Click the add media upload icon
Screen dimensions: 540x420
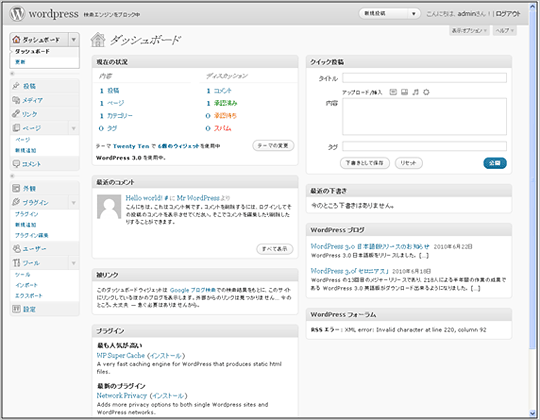pyautogui.click(x=426, y=92)
